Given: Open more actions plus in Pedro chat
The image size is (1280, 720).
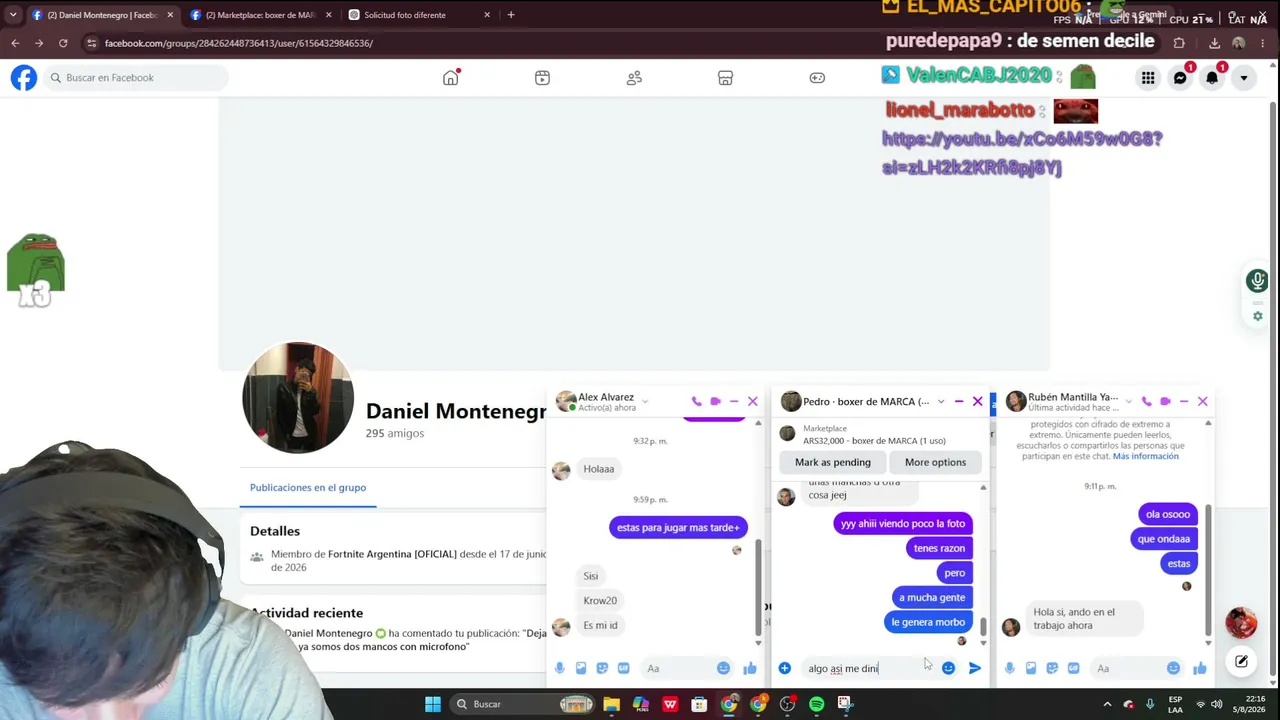Looking at the screenshot, I should pos(785,668).
